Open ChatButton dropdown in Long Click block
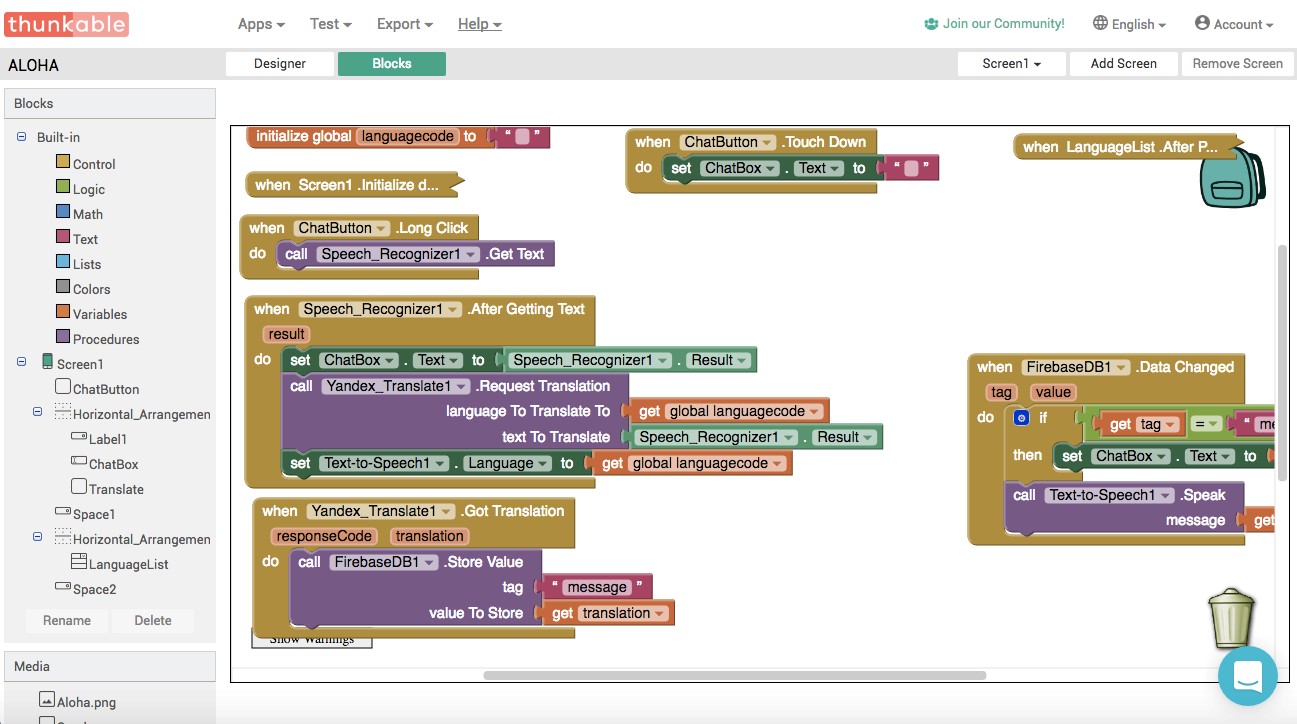This screenshot has height=724, width=1297. click(342, 228)
